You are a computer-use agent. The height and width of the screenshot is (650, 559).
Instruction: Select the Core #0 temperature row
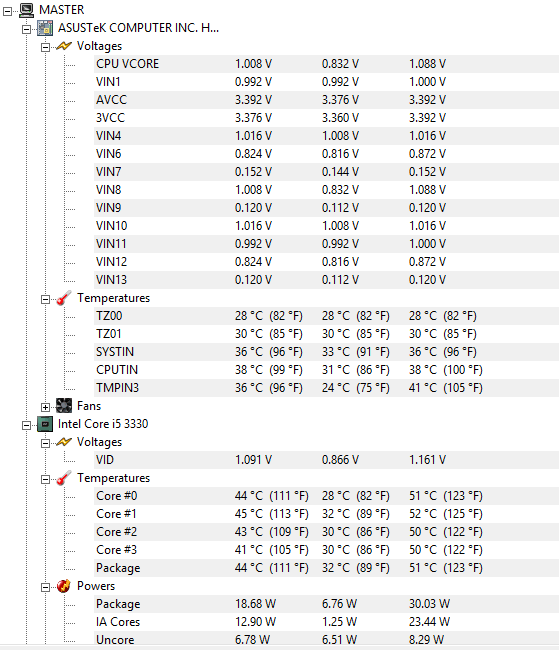326,496
